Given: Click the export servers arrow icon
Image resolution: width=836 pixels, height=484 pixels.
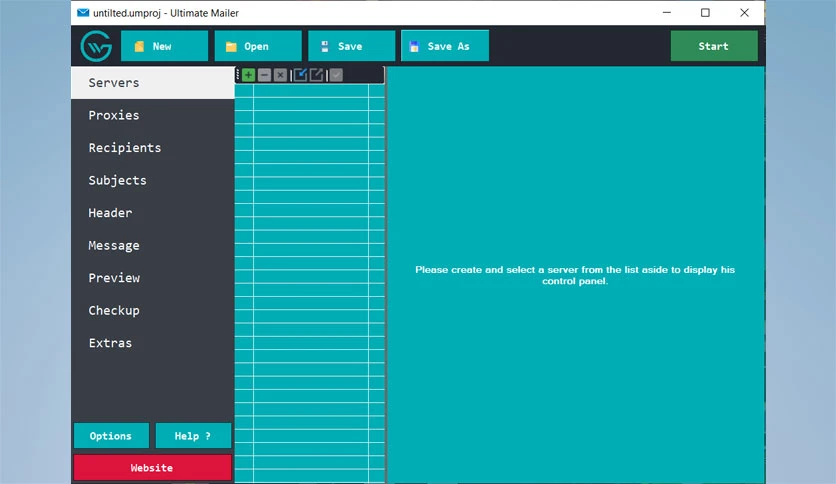Looking at the screenshot, I should click(317, 75).
